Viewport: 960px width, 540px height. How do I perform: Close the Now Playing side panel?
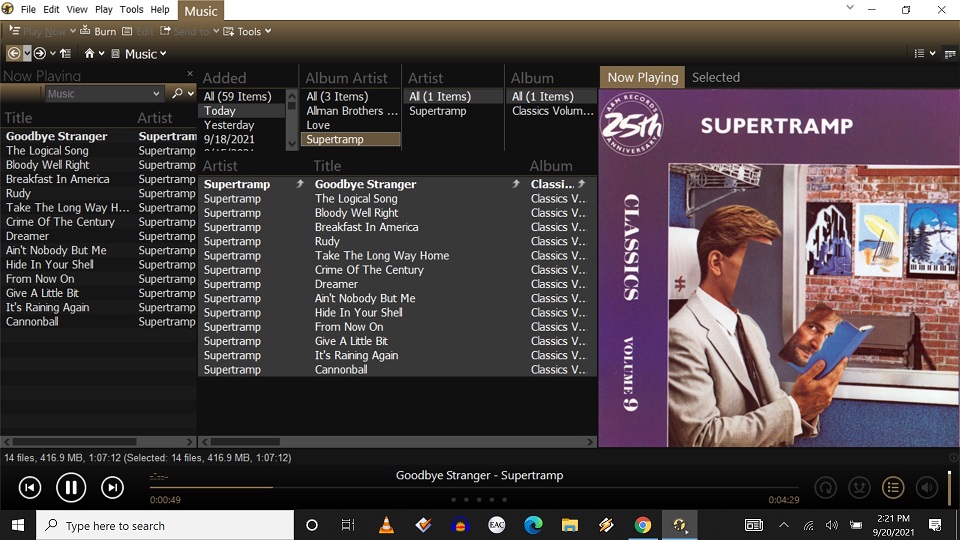190,73
